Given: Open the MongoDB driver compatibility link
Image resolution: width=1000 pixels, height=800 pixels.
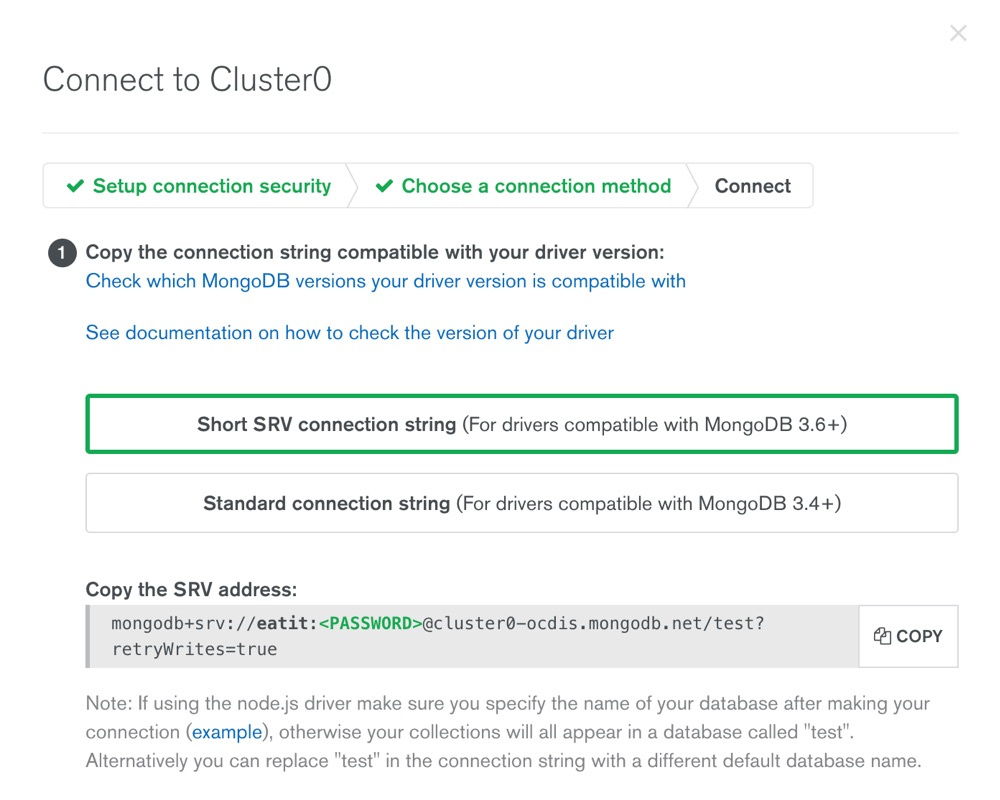Looking at the screenshot, I should (385, 281).
